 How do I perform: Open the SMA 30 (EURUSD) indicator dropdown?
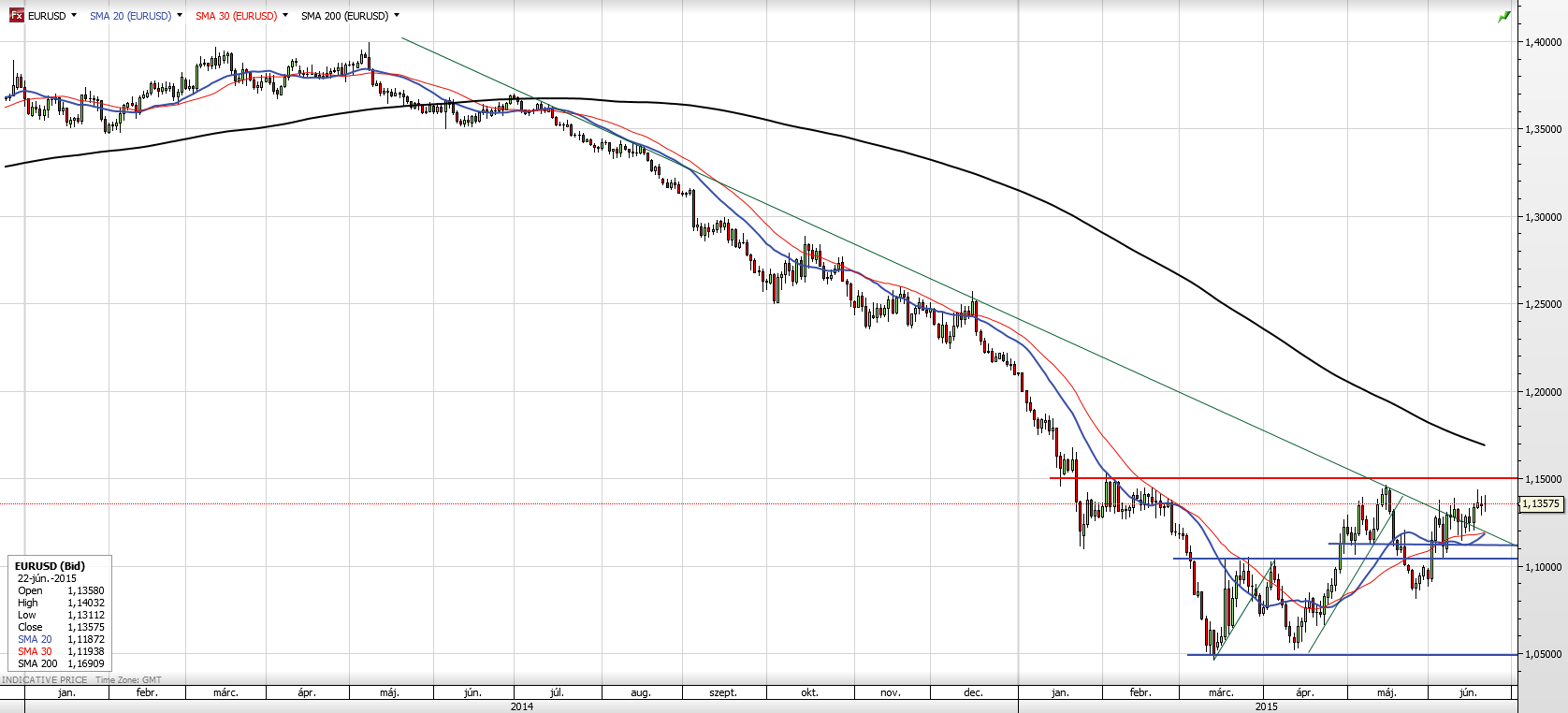pyautogui.click(x=285, y=15)
